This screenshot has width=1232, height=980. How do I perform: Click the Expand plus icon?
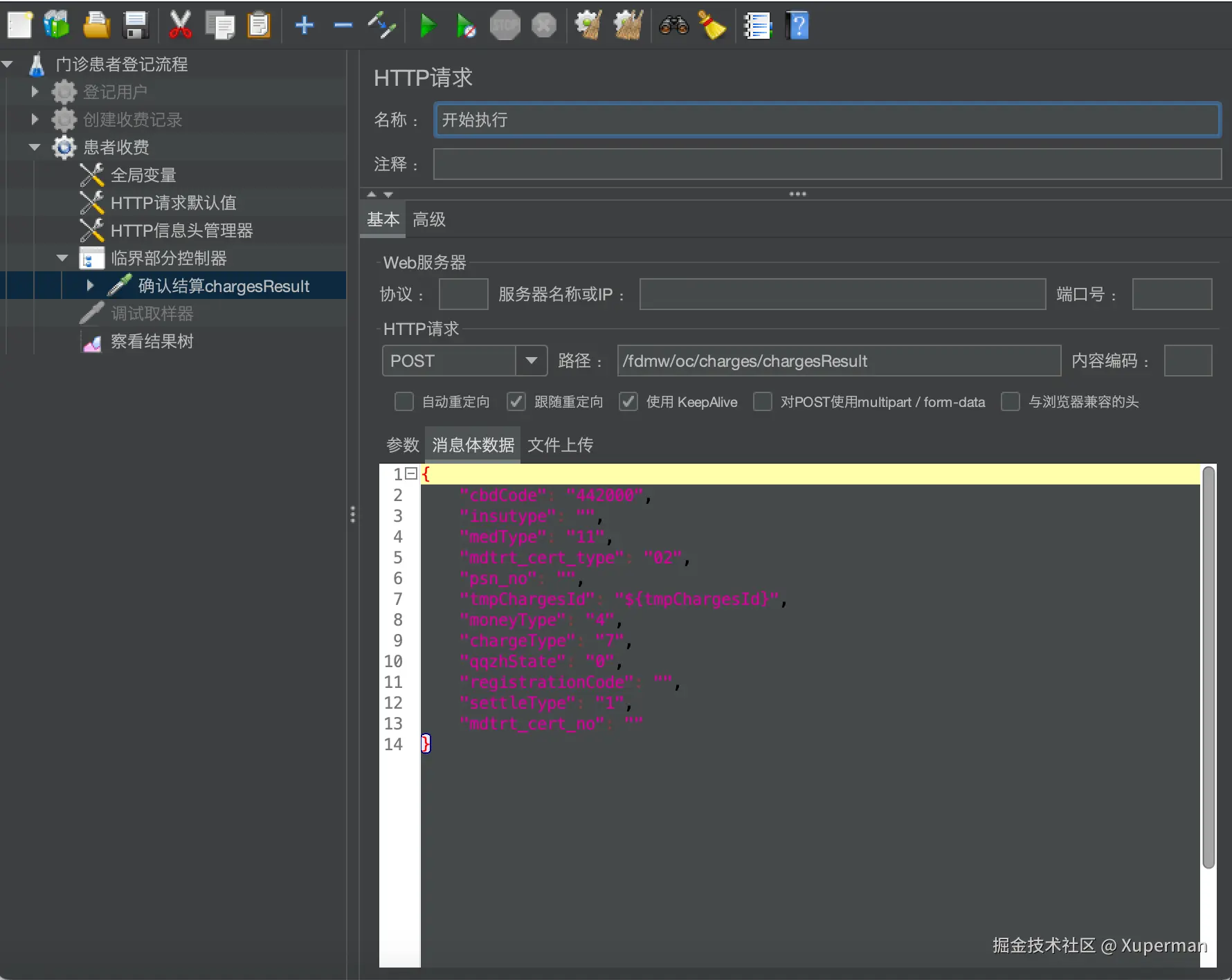(x=305, y=26)
